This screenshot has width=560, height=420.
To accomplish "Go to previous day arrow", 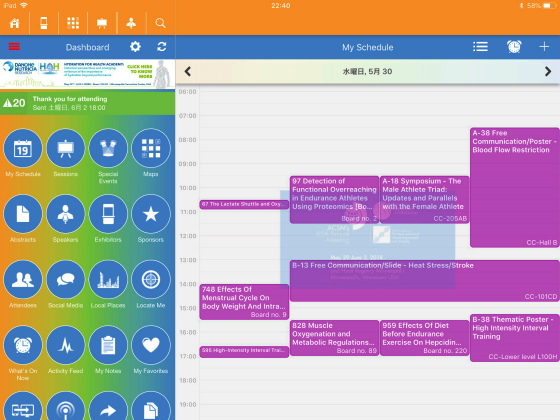I will tap(188, 71).
